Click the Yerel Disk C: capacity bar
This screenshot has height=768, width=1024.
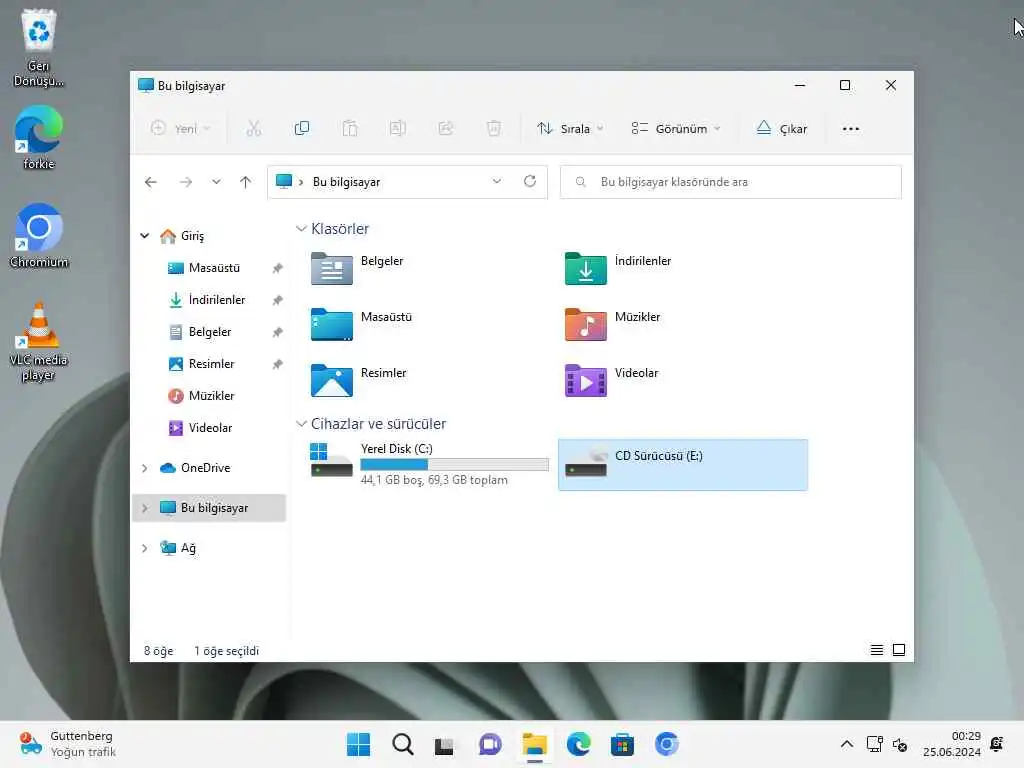click(x=455, y=464)
